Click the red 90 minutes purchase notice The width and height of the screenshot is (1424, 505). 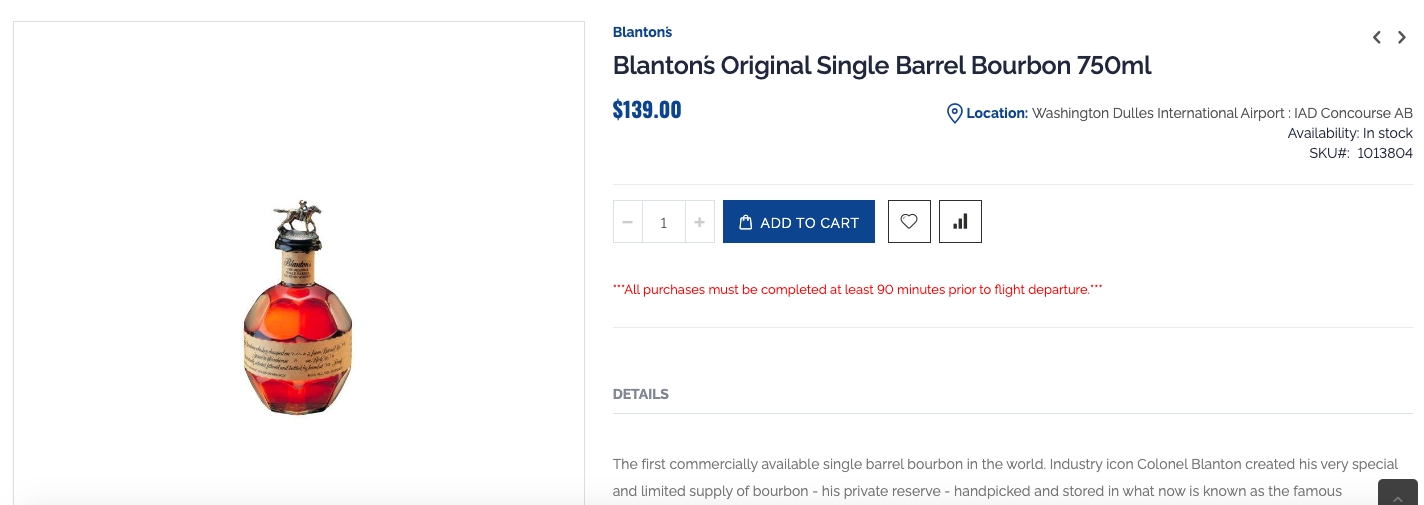(x=857, y=290)
